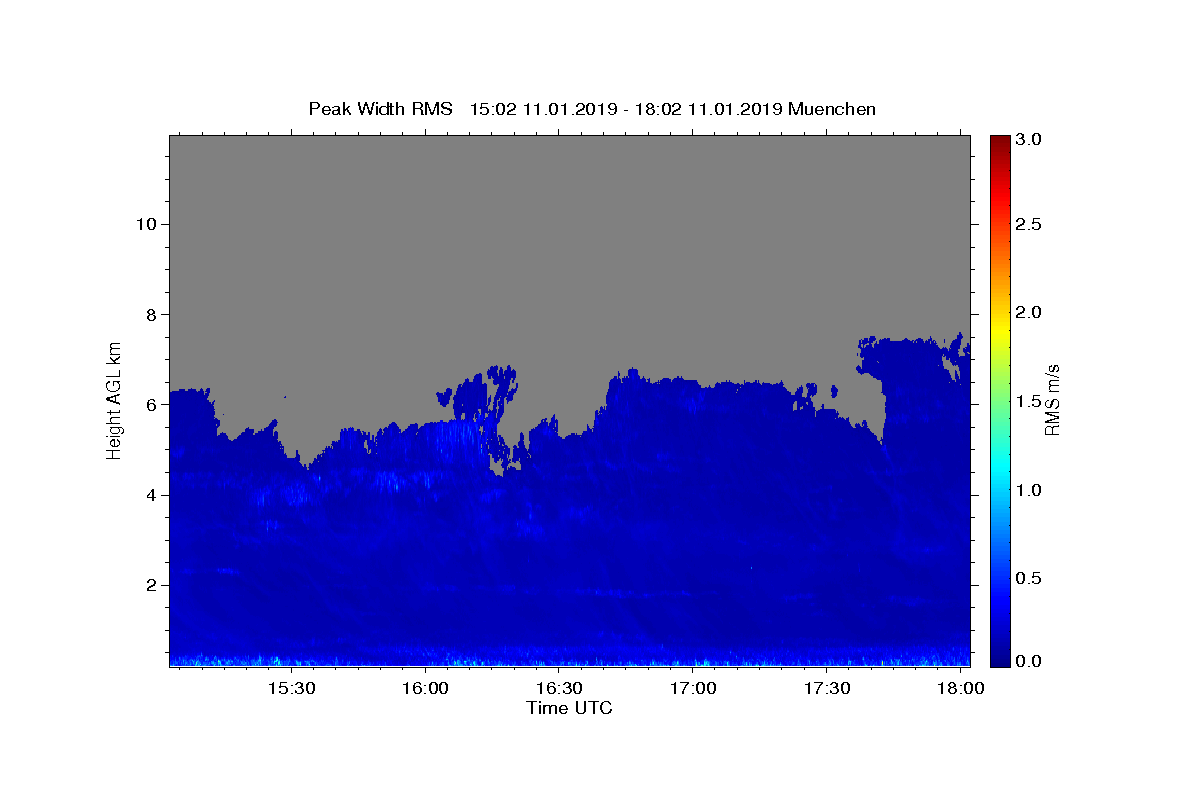Click the 17:30 time tick label

[x=827, y=689]
